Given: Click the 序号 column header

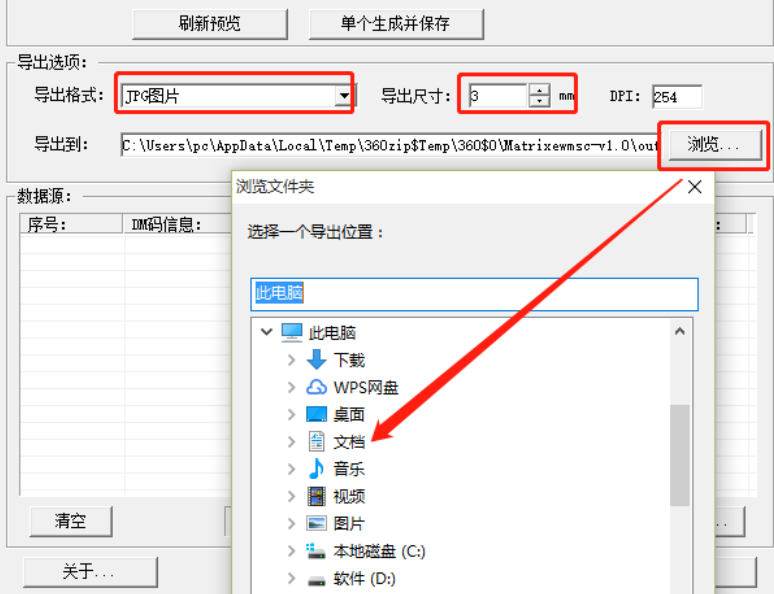Looking at the screenshot, I should pyautogui.click(x=71, y=224).
